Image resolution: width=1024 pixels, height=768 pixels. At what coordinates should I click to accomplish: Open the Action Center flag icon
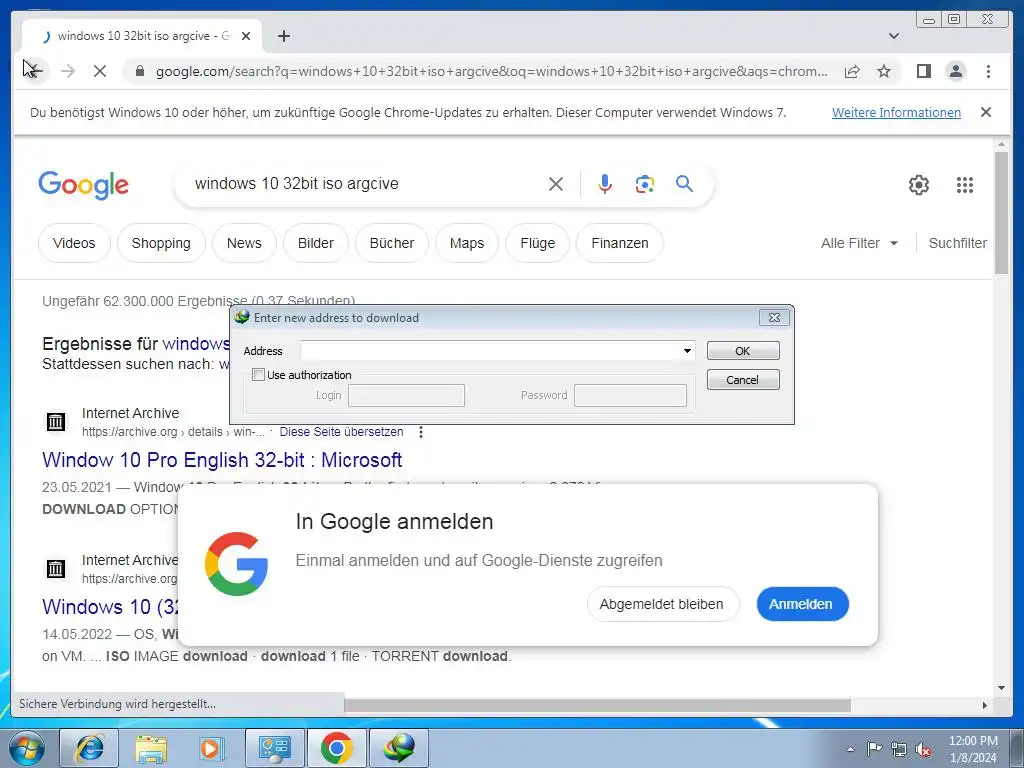pyautogui.click(x=874, y=749)
